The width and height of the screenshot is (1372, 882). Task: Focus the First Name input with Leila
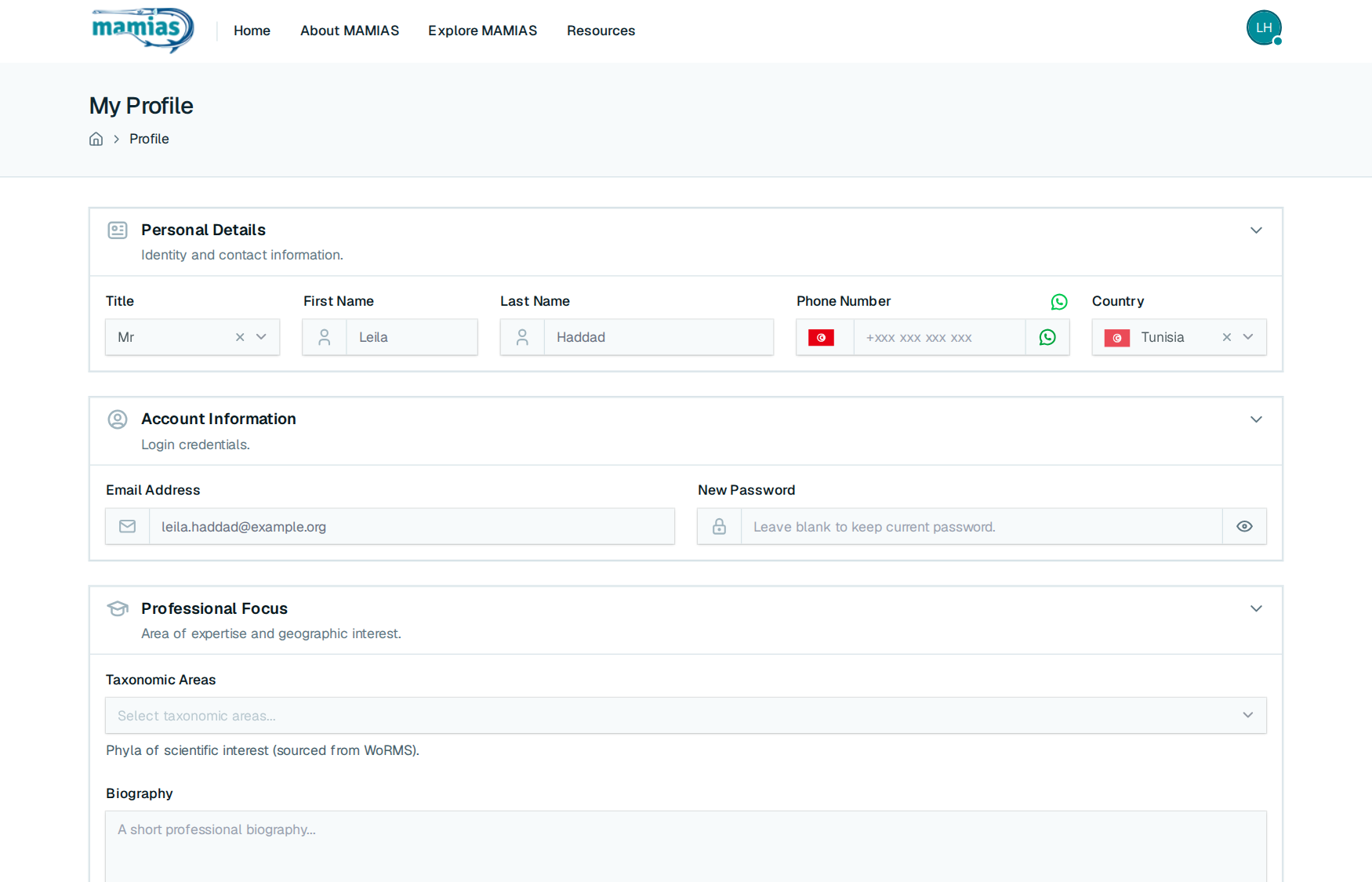[x=412, y=337]
